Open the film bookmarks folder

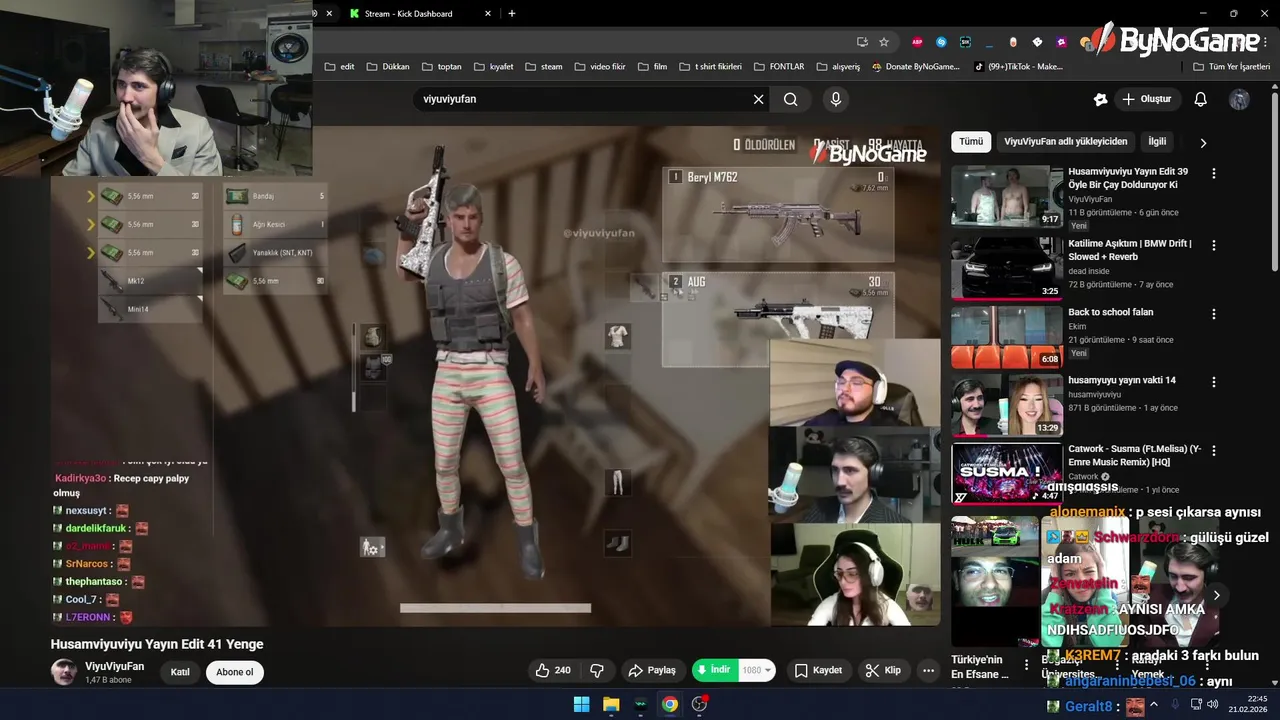(652, 67)
